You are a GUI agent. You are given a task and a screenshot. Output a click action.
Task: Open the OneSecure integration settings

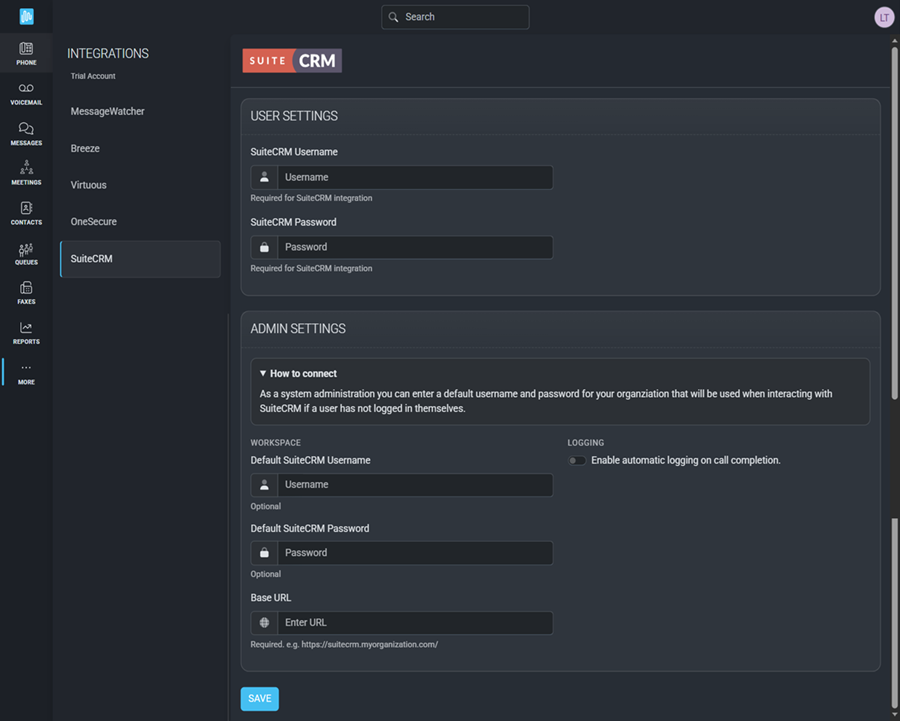click(x=94, y=221)
